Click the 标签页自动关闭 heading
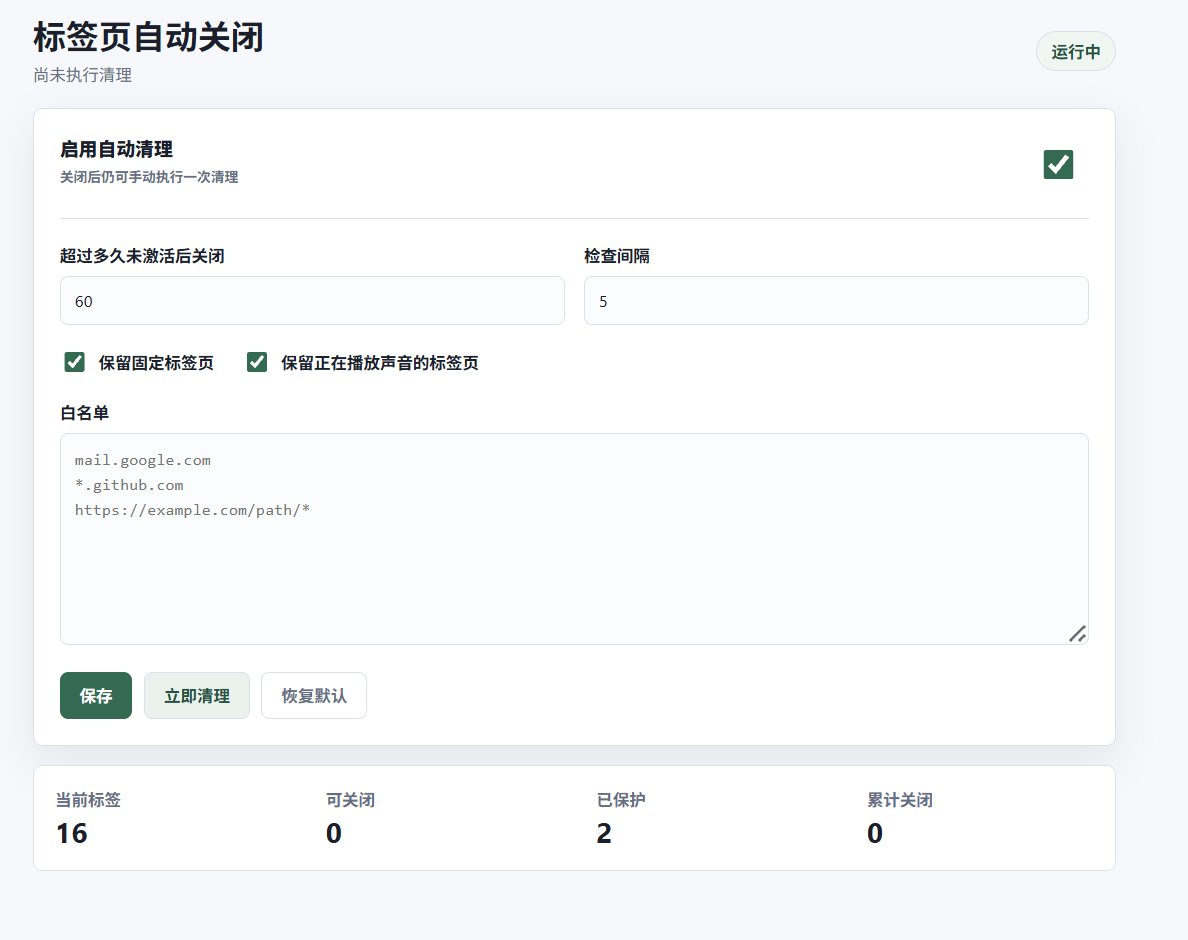 (148, 37)
